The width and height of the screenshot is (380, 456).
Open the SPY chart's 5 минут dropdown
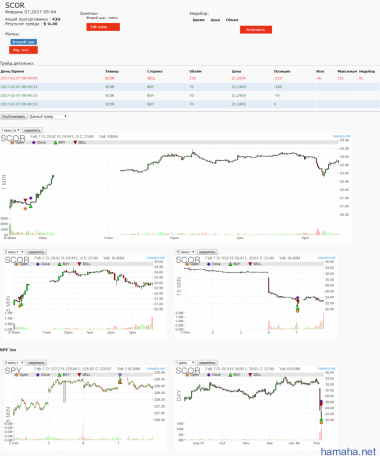[14, 363]
